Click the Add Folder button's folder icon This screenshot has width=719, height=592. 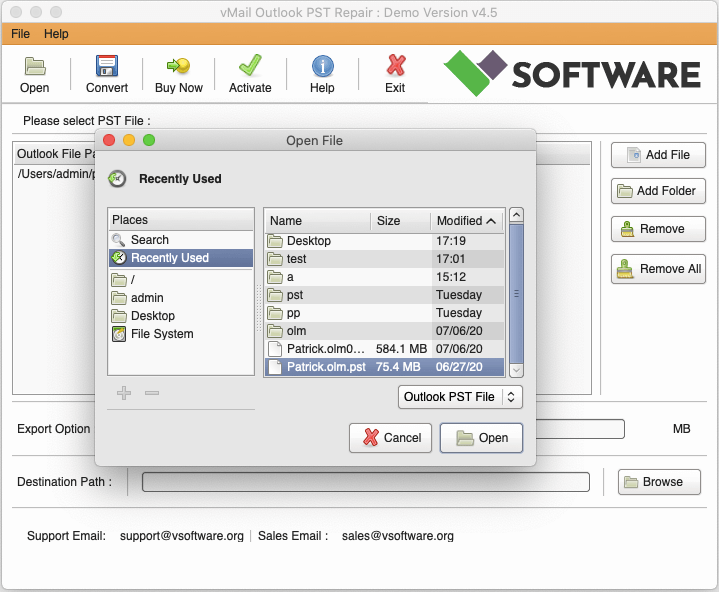(625, 191)
